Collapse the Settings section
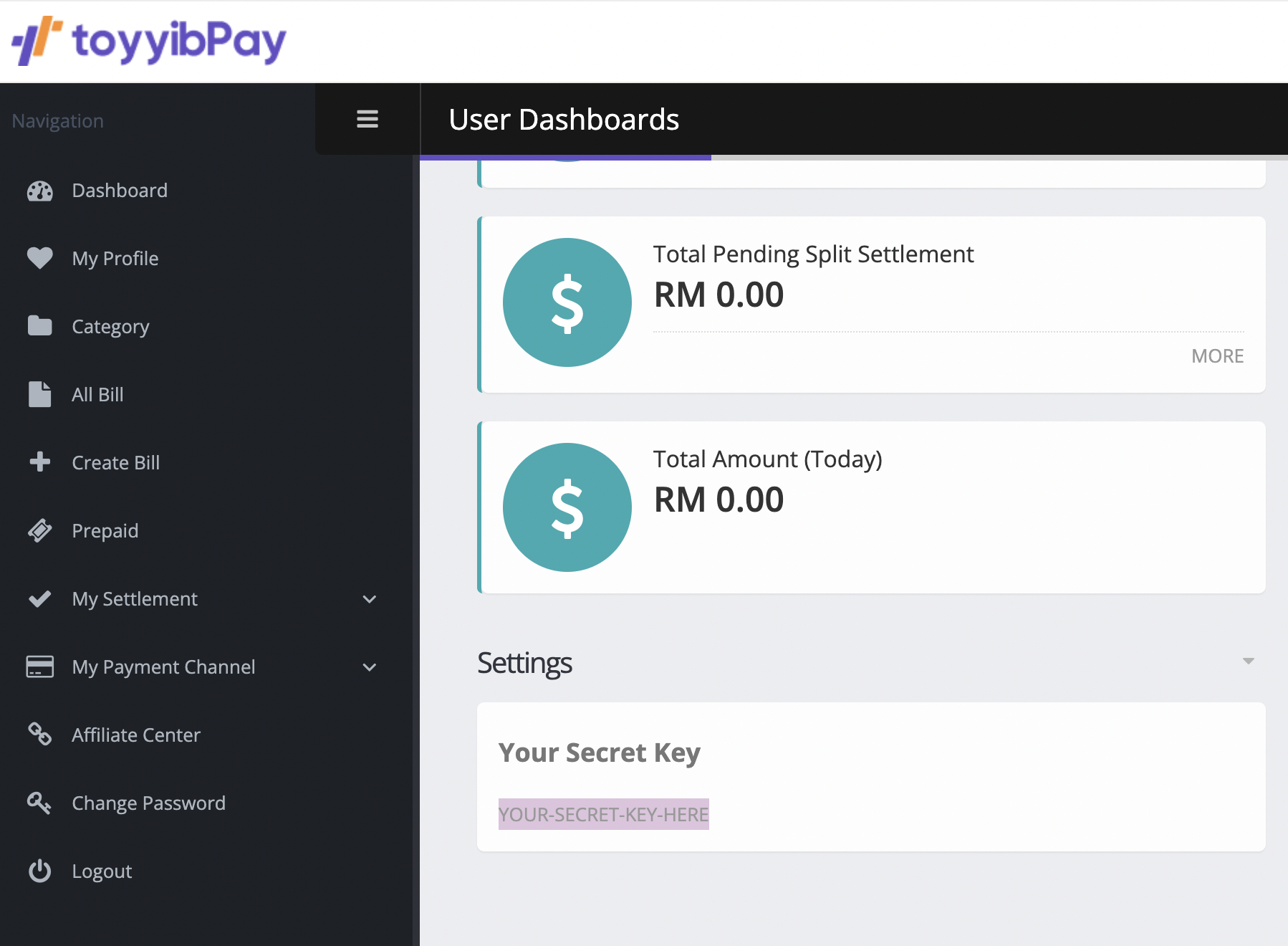 click(1249, 661)
